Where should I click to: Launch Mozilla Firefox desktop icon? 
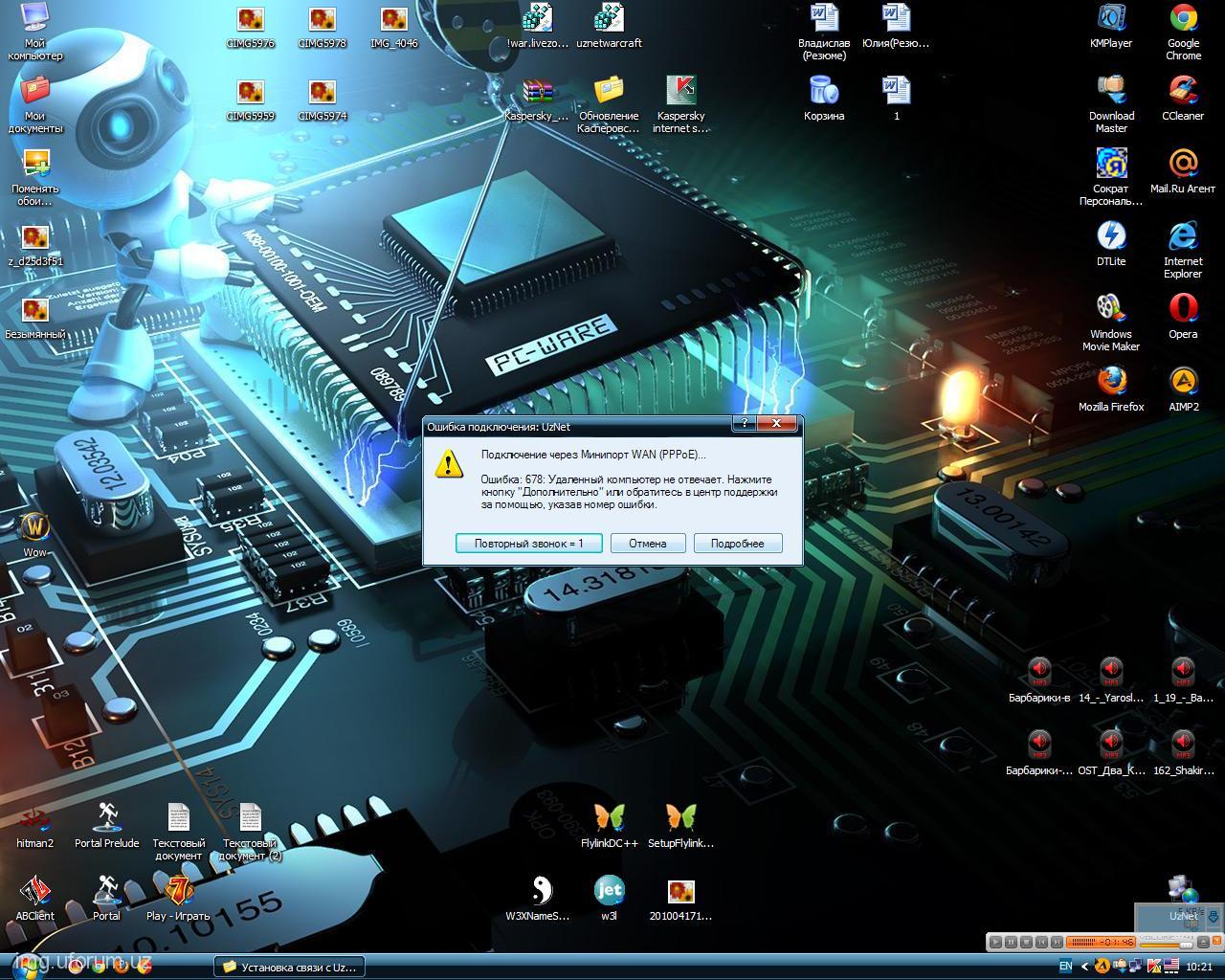click(1111, 390)
